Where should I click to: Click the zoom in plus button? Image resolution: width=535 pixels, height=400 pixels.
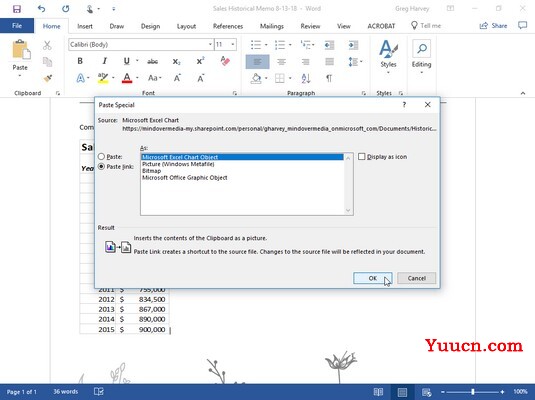pyautogui.click(x=502, y=392)
